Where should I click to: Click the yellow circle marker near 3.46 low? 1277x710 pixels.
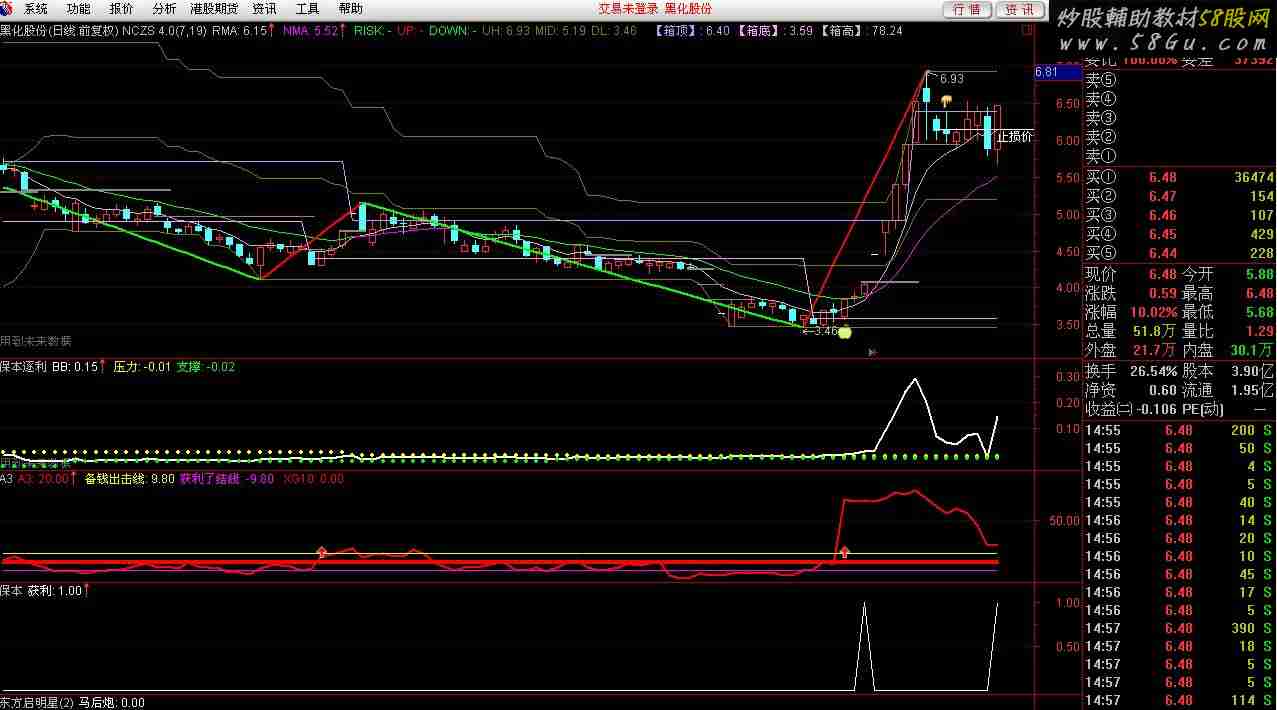click(x=844, y=332)
